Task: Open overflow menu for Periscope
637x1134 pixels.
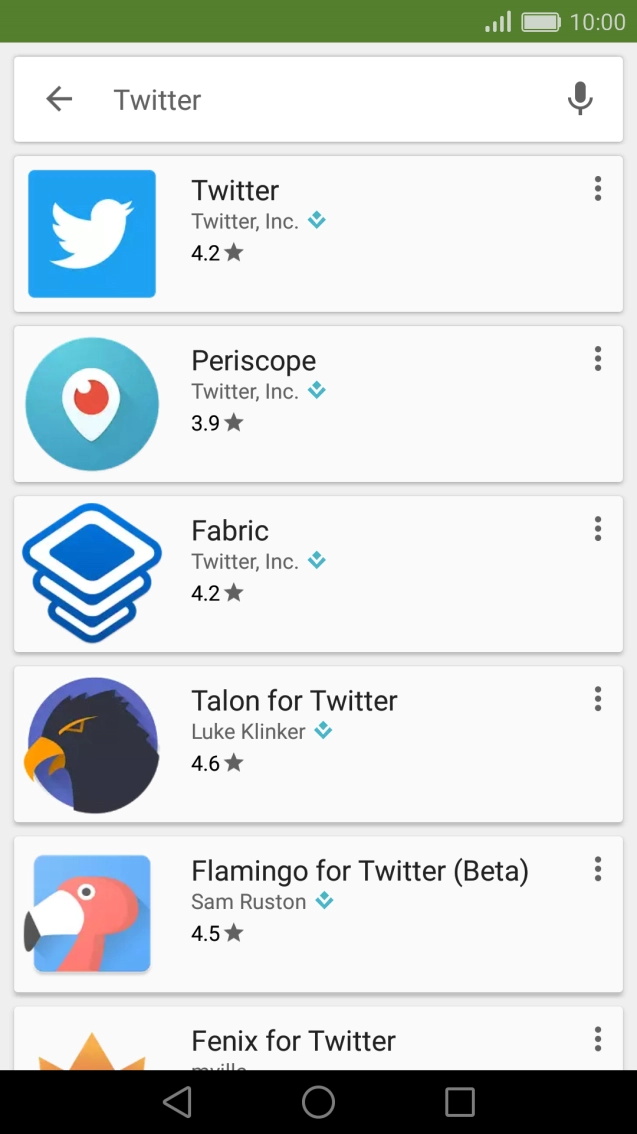Action: coord(597,359)
